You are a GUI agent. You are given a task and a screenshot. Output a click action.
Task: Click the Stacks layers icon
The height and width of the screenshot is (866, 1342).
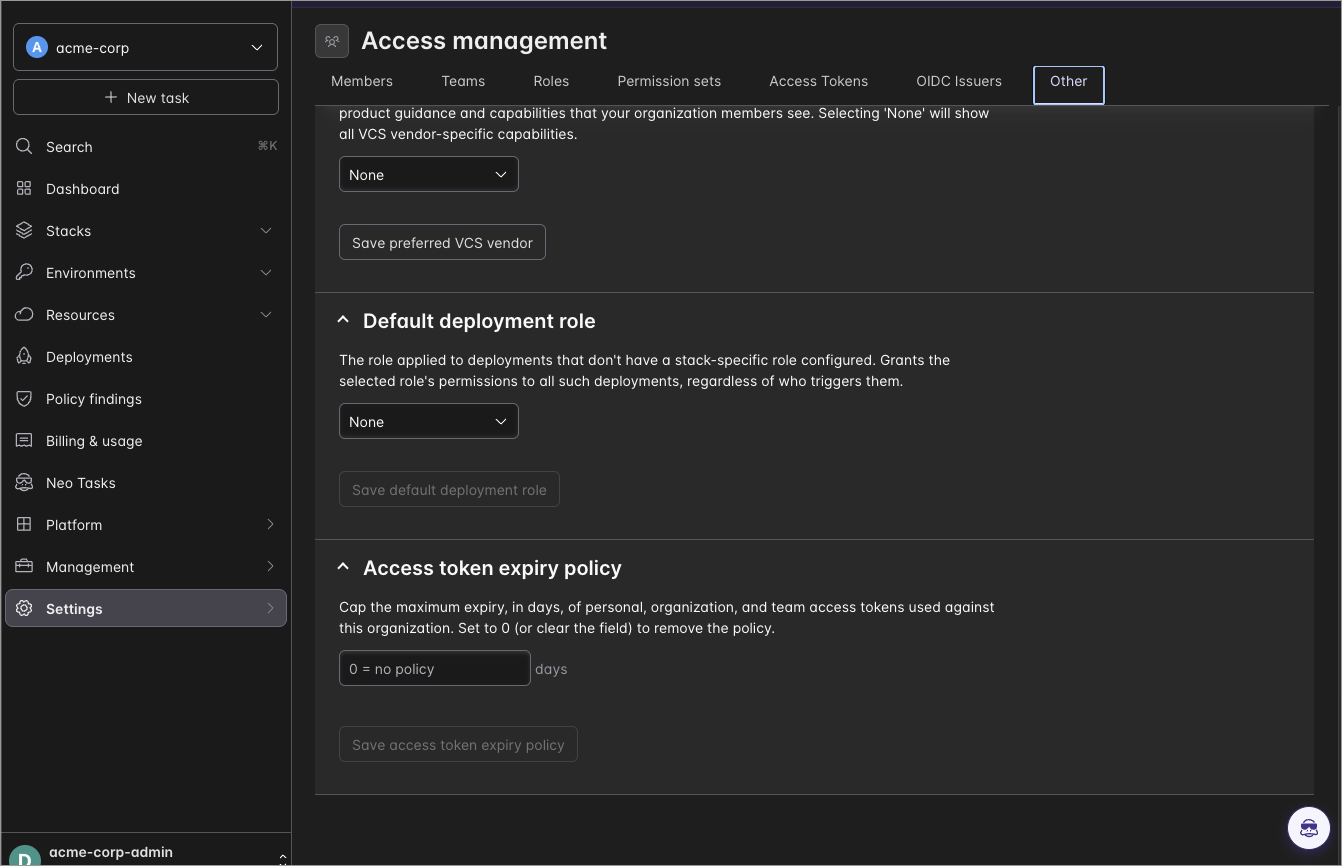pyautogui.click(x=25, y=231)
